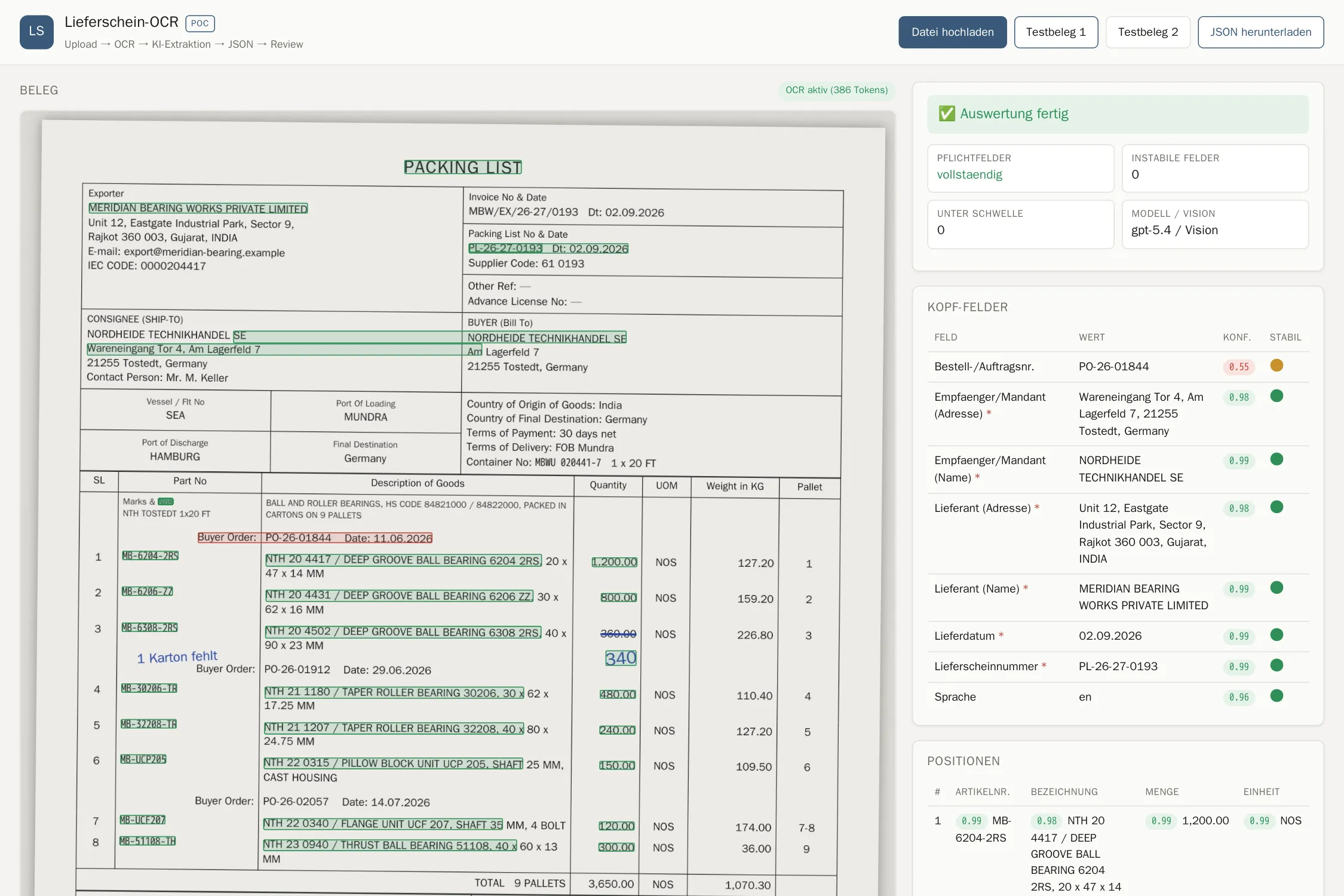The height and width of the screenshot is (896, 1344).
Task: Upload a file with Datei hochladen
Action: (953, 32)
